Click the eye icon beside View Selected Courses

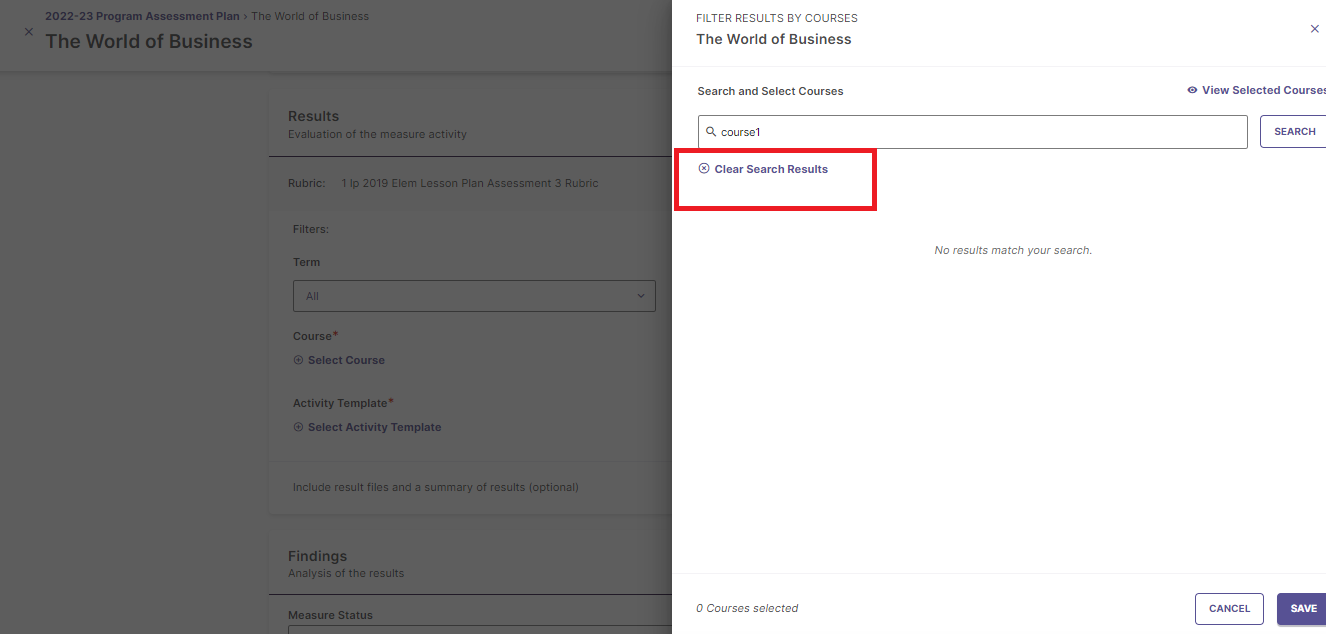1191,90
